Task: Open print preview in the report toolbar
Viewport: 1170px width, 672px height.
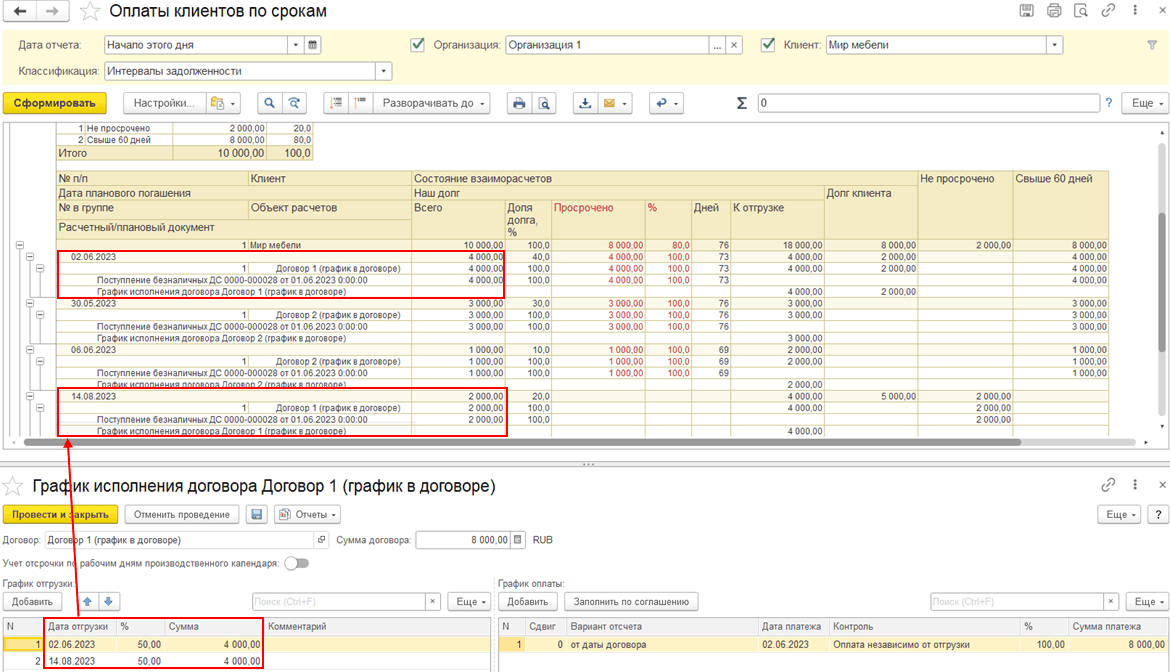Action: [544, 103]
